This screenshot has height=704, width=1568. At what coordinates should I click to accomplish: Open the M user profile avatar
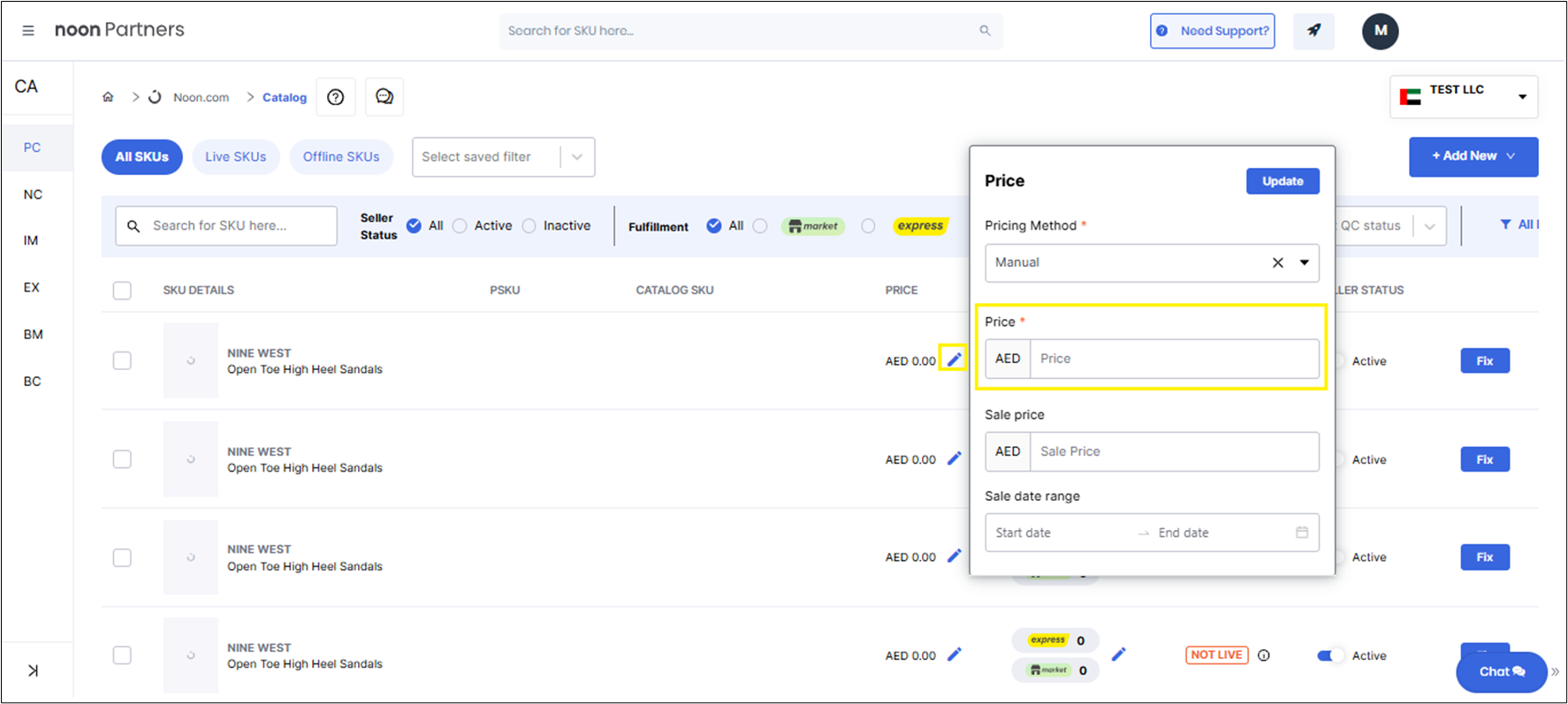(1380, 31)
